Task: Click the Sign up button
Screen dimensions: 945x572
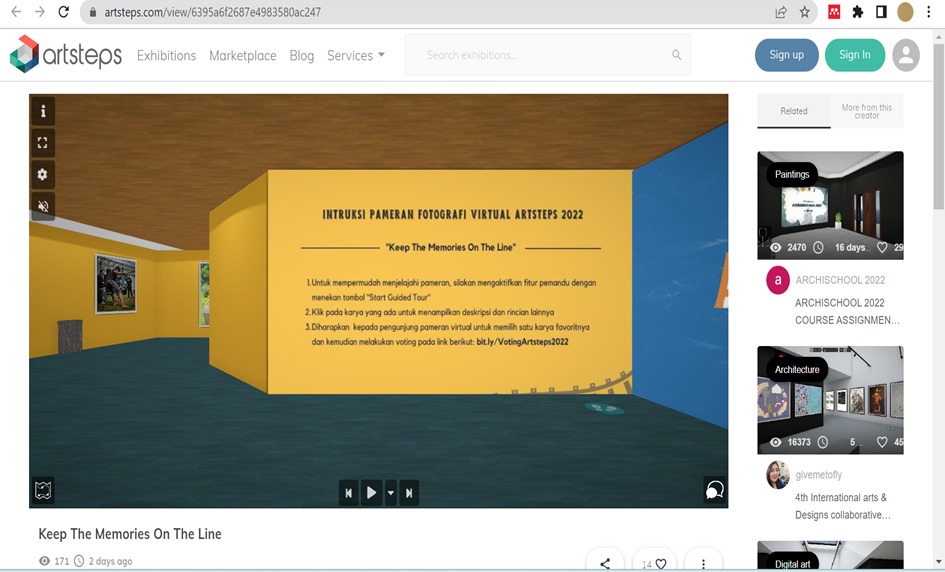Action: coord(786,55)
